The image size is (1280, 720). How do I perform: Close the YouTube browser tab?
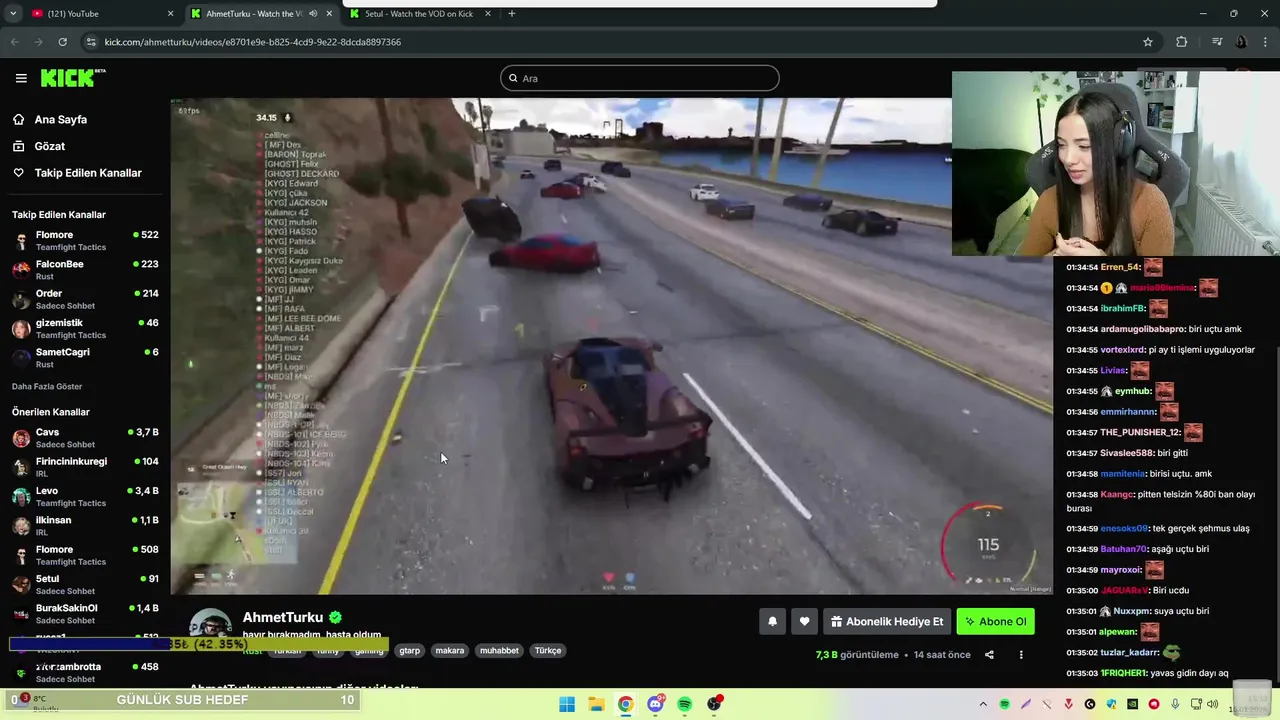170,14
